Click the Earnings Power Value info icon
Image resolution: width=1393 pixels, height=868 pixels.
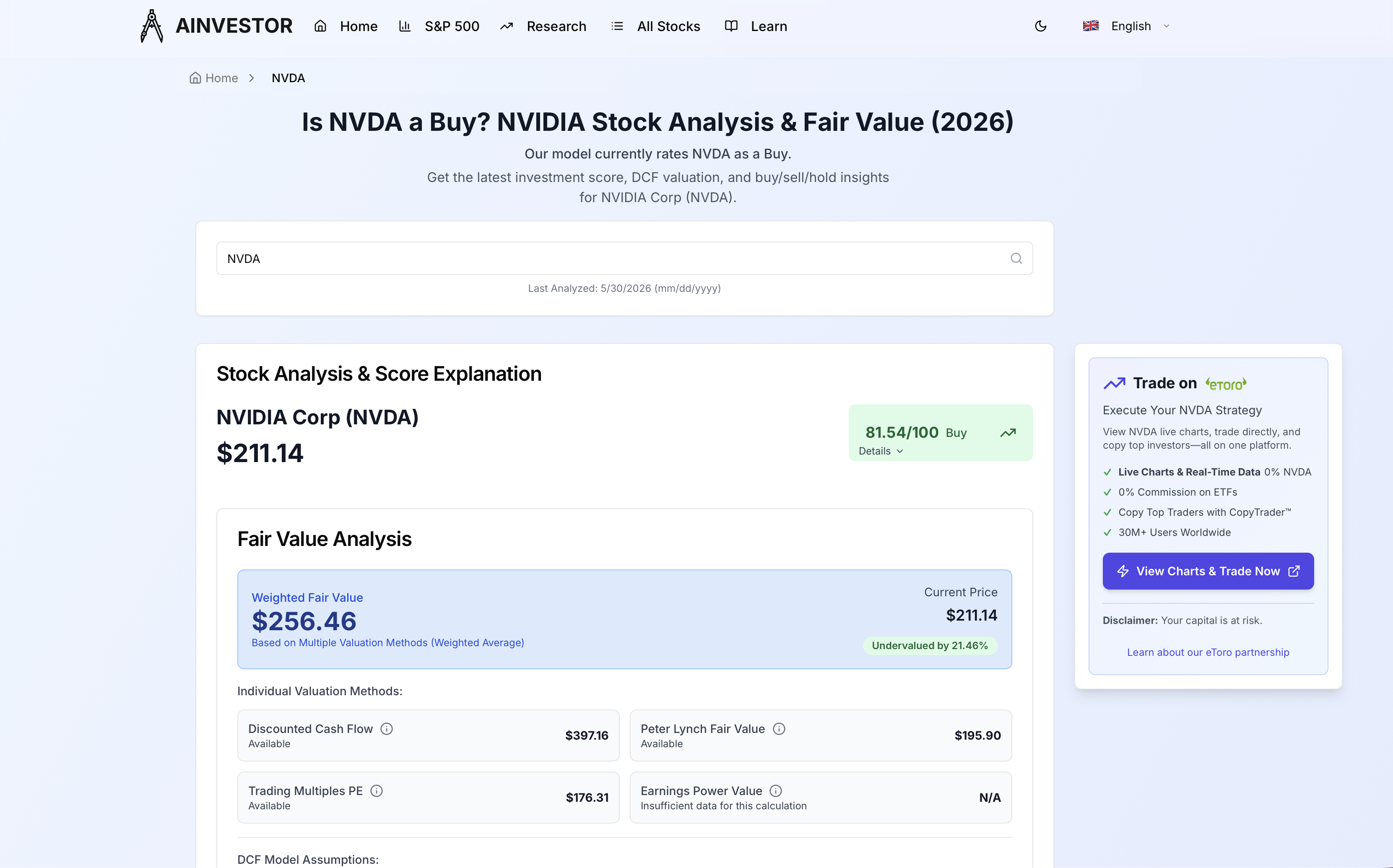(775, 790)
